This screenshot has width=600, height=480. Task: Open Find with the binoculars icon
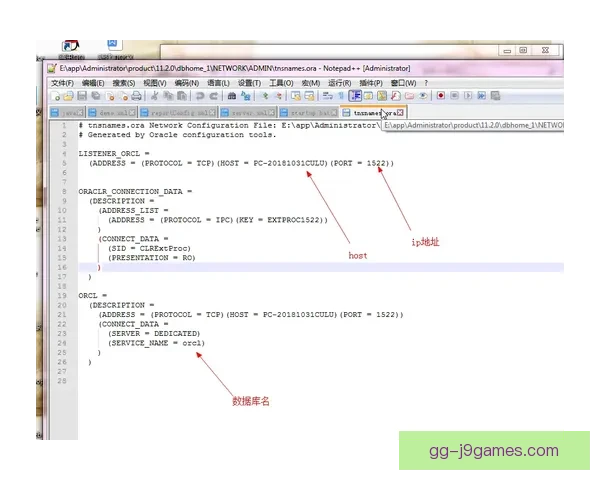click(x=232, y=96)
